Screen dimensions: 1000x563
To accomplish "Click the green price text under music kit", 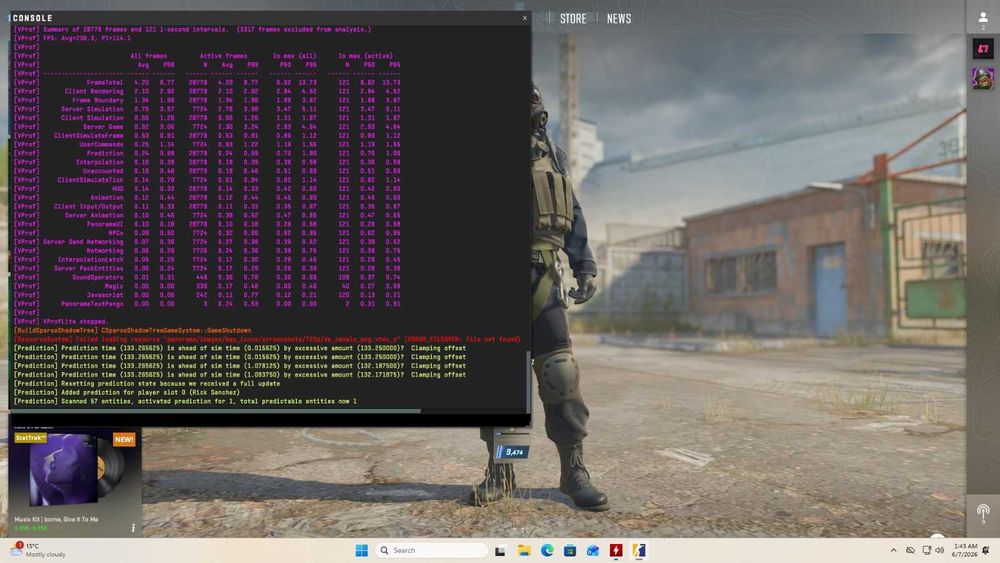I will (30, 529).
